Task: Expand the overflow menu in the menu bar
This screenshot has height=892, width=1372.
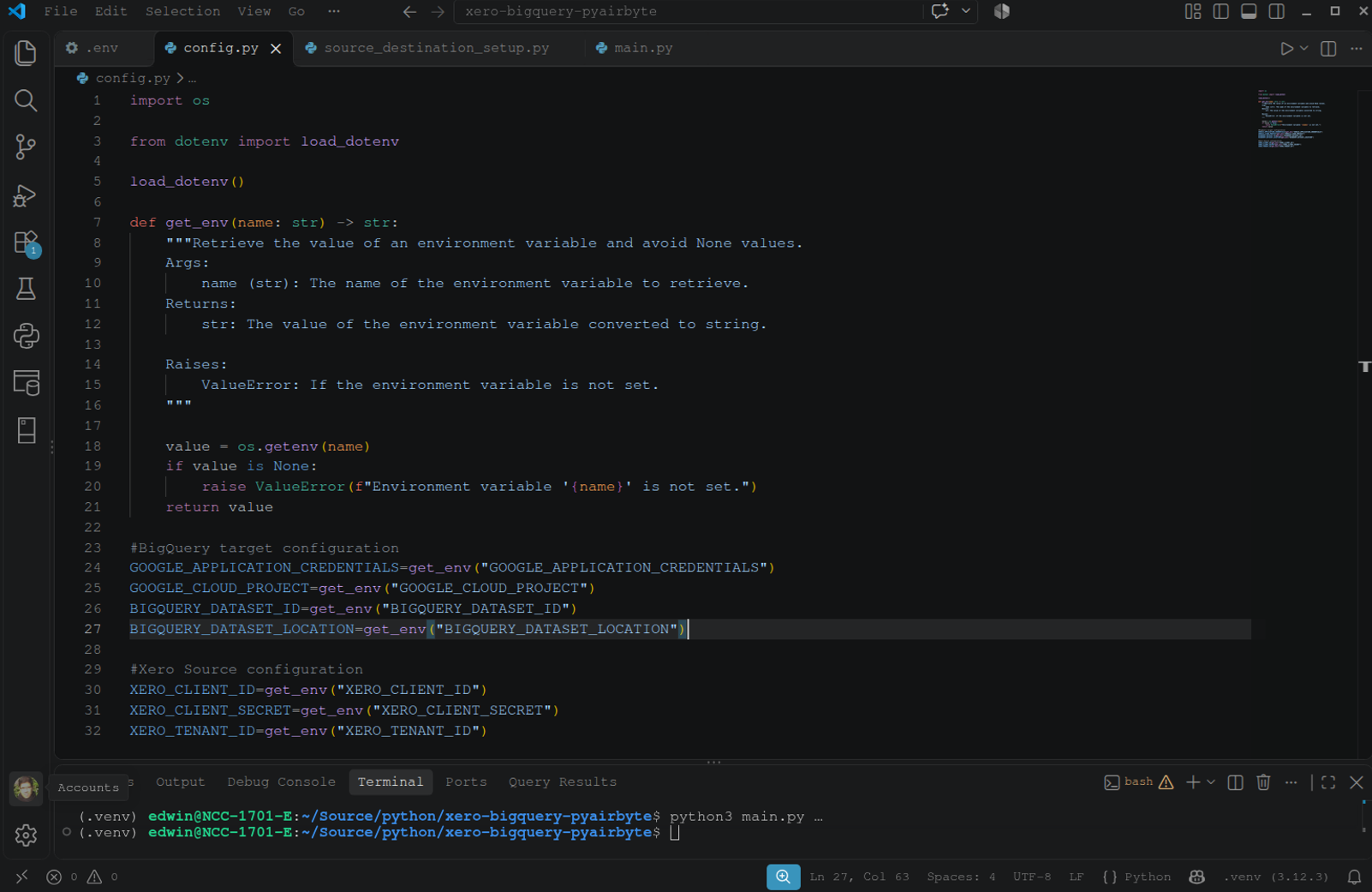Action: tap(334, 11)
